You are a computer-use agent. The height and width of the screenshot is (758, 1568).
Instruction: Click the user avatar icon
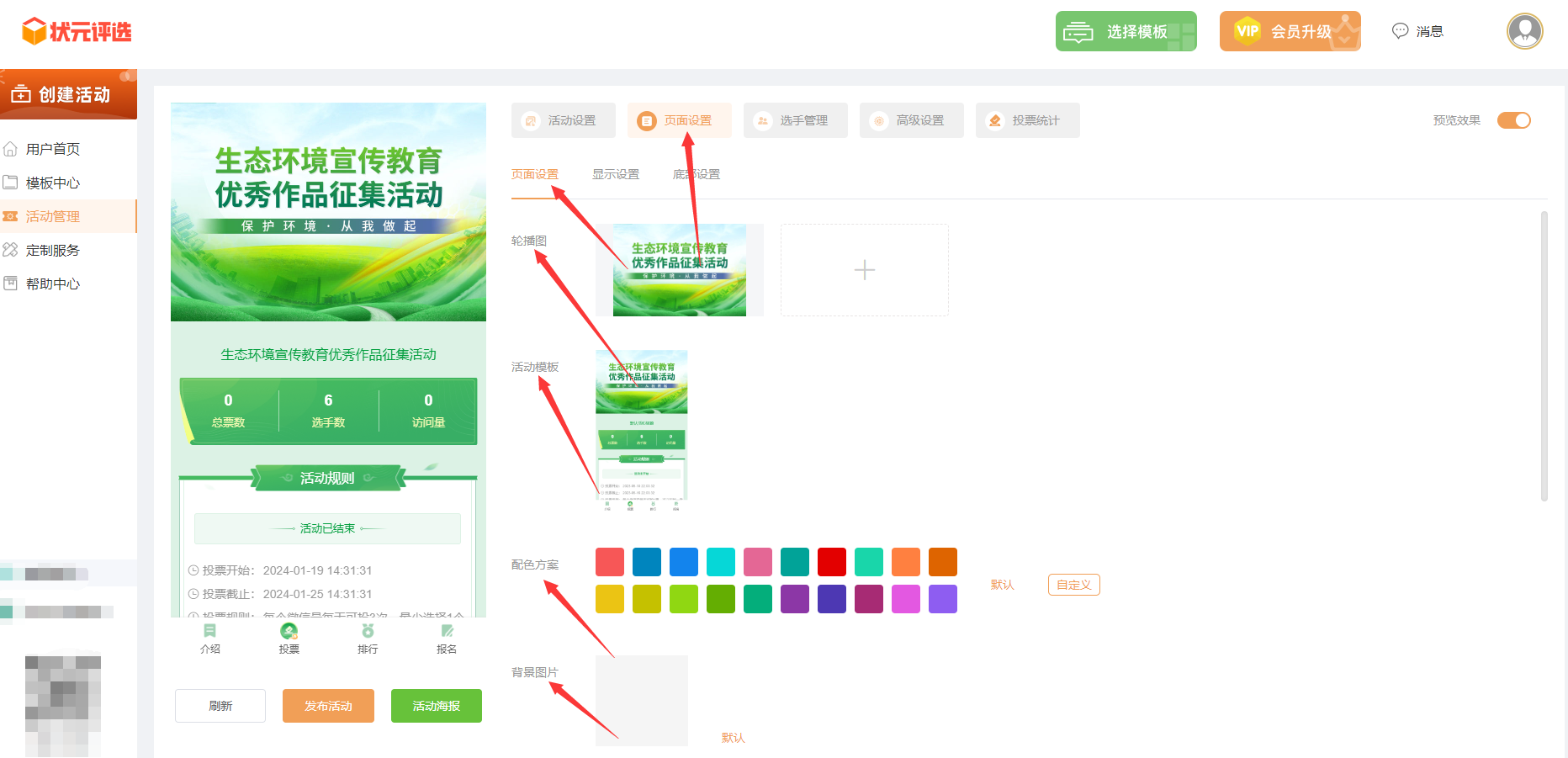coord(1524,32)
